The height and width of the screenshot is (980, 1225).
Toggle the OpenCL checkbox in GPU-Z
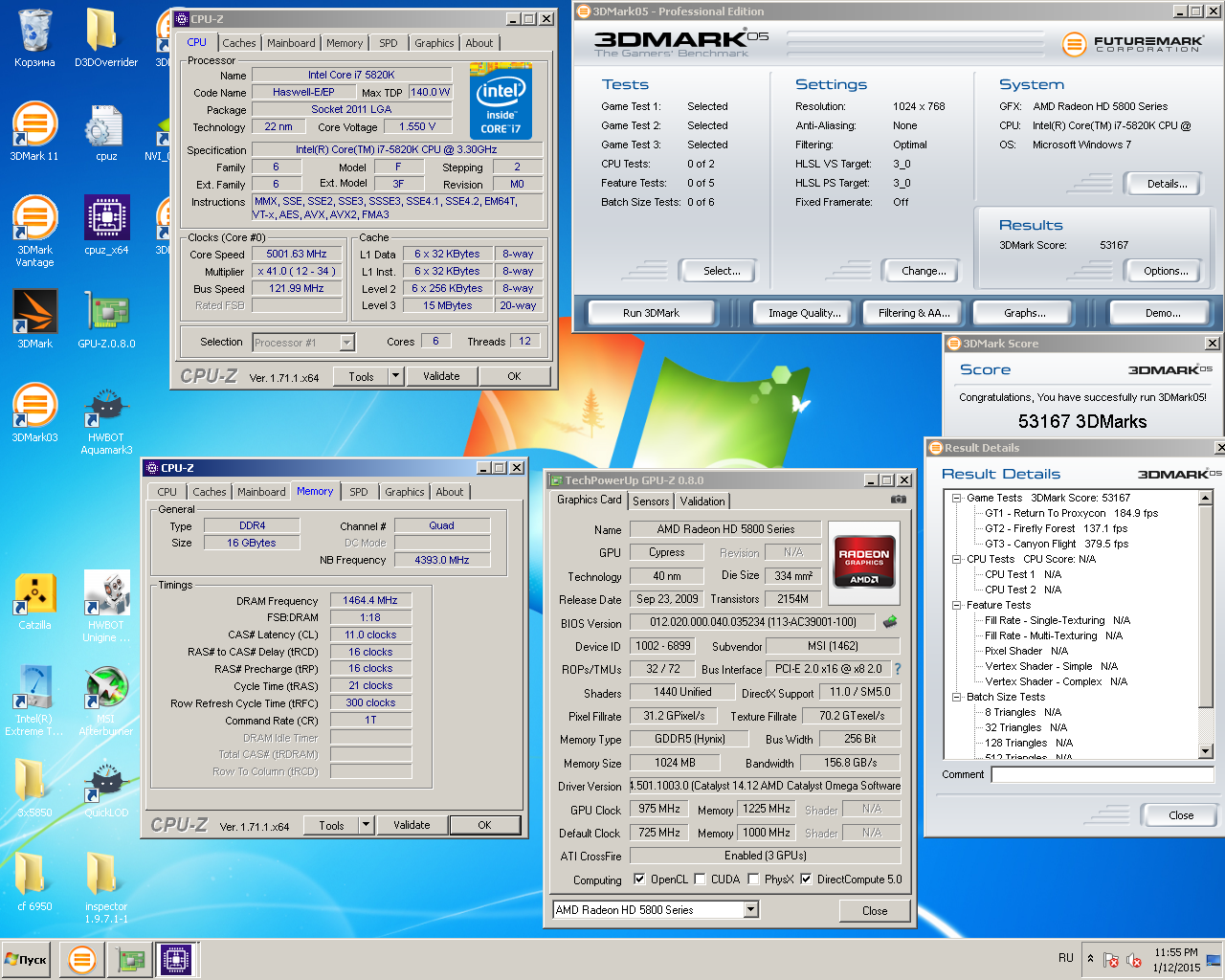pos(639,880)
